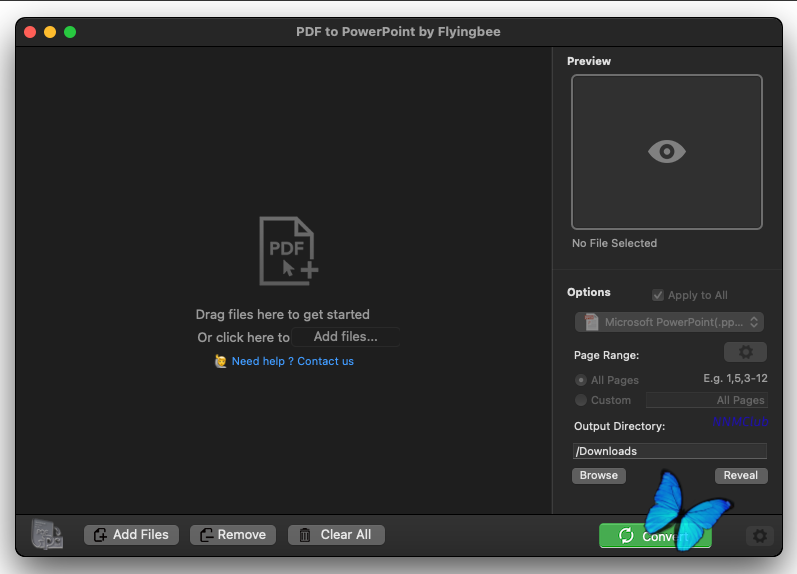Expand the Microsoft PowerPoint format dropdown
Image resolution: width=797 pixels, height=574 pixels.
[x=669, y=322]
